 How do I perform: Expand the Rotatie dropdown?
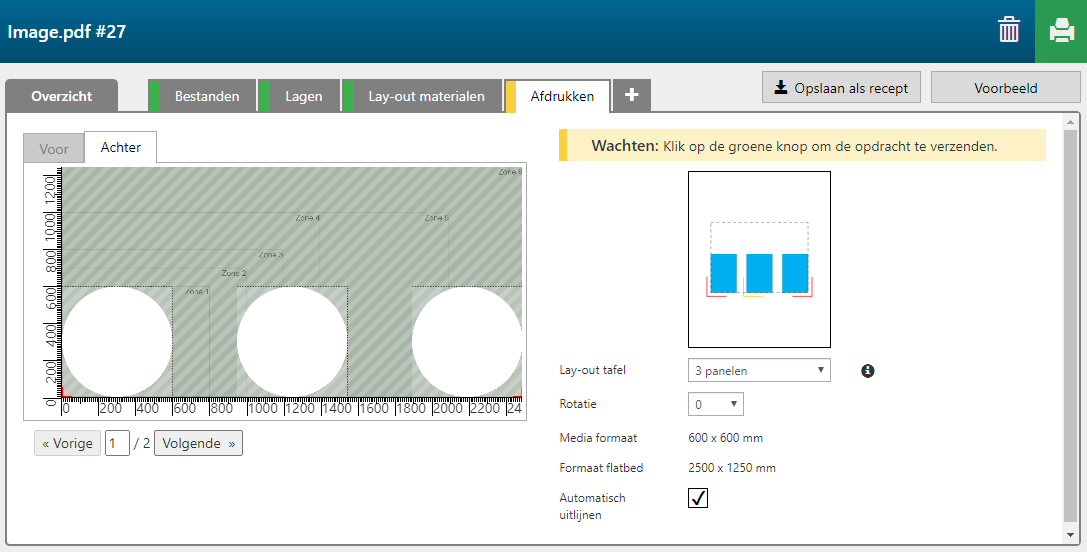[x=715, y=405]
